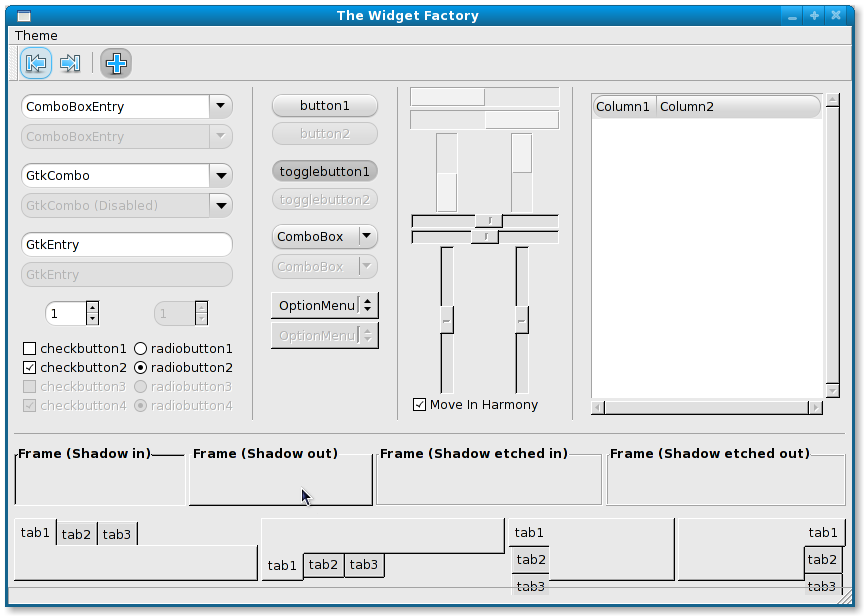Click into the enabled GtkEntry field
The width and height of the screenshot is (864, 616).
(x=127, y=244)
